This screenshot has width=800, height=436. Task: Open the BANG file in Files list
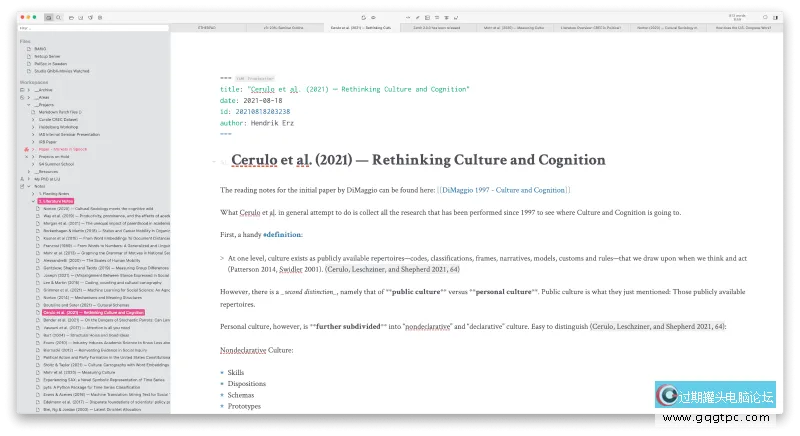[40, 49]
